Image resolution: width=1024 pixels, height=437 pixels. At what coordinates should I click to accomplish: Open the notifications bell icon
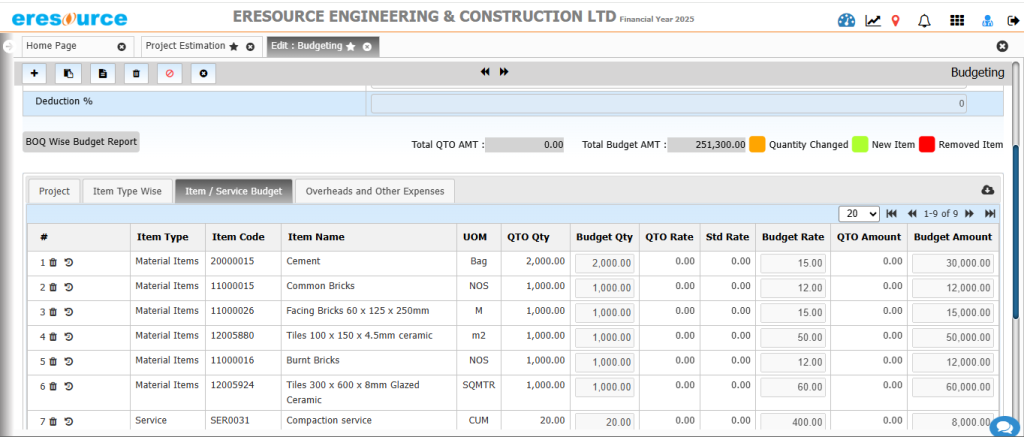coord(923,20)
